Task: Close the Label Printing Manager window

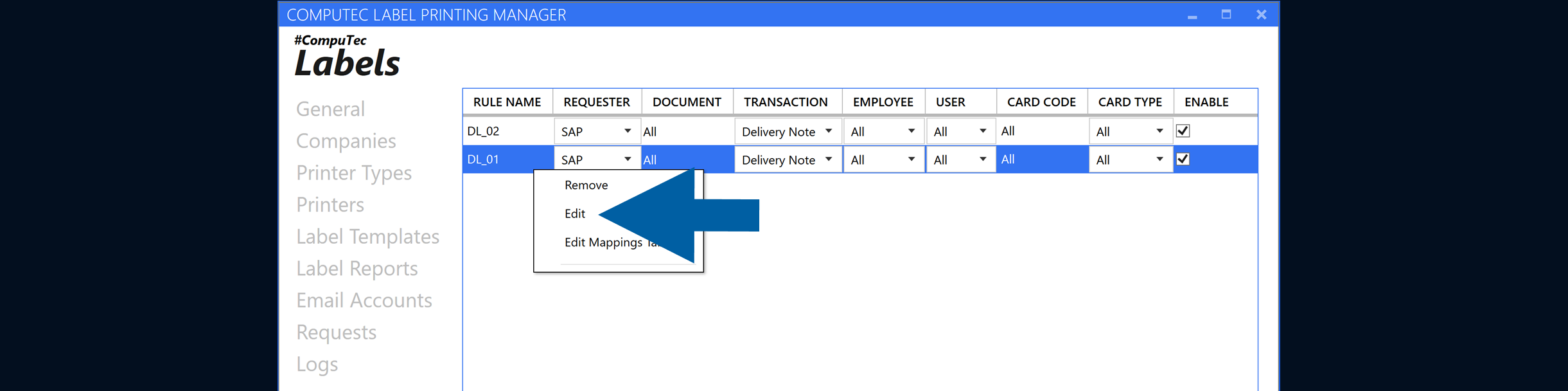Action: pyautogui.click(x=1262, y=14)
